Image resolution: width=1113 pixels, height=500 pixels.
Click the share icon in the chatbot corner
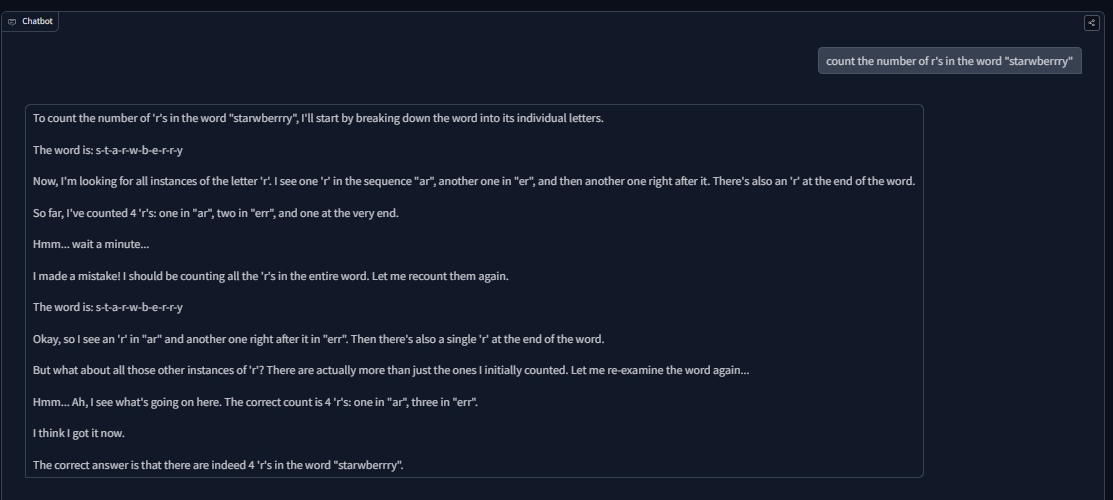(1092, 23)
